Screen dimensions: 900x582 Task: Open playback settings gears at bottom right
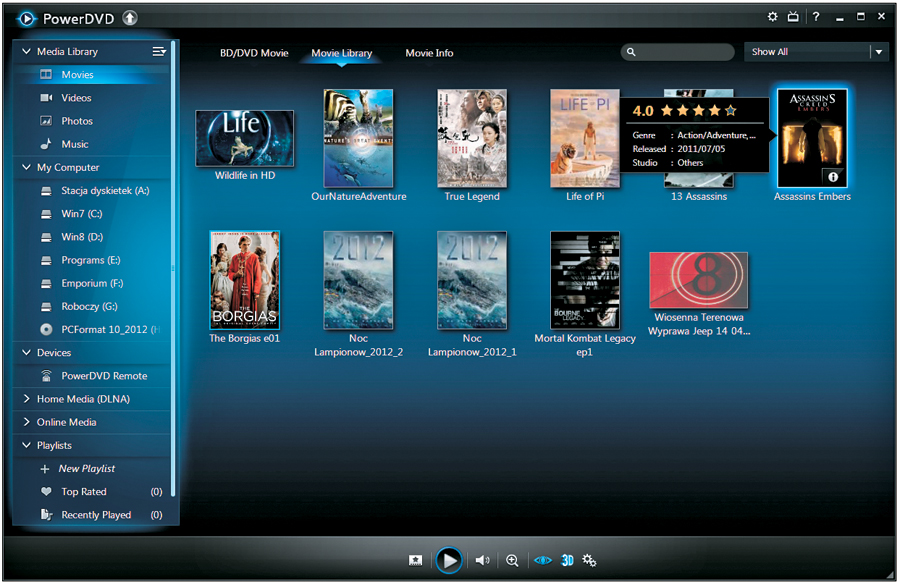[x=589, y=560]
